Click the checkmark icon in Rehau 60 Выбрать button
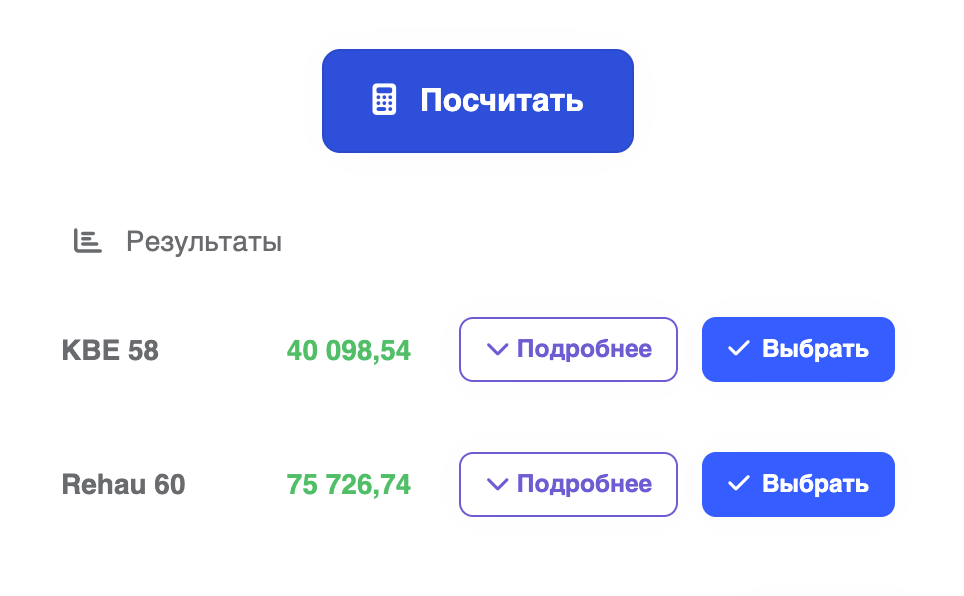This screenshot has width=964, height=596. [737, 484]
